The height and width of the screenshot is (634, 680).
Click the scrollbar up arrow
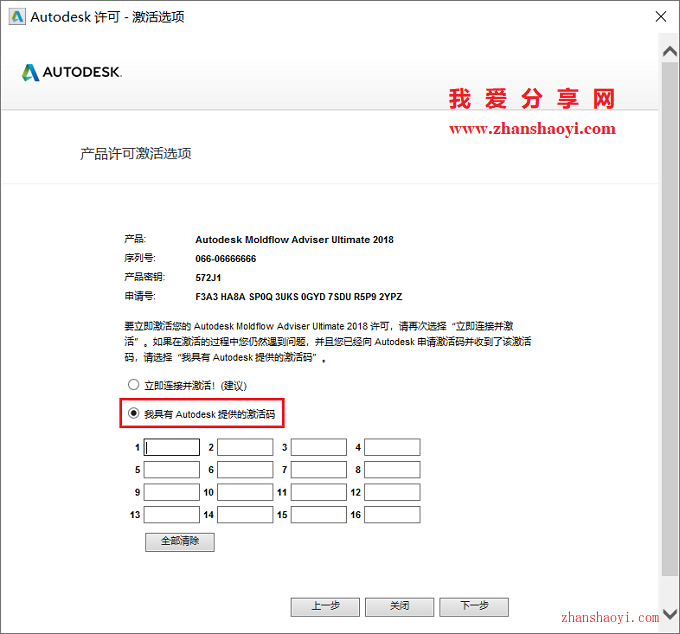670,52
